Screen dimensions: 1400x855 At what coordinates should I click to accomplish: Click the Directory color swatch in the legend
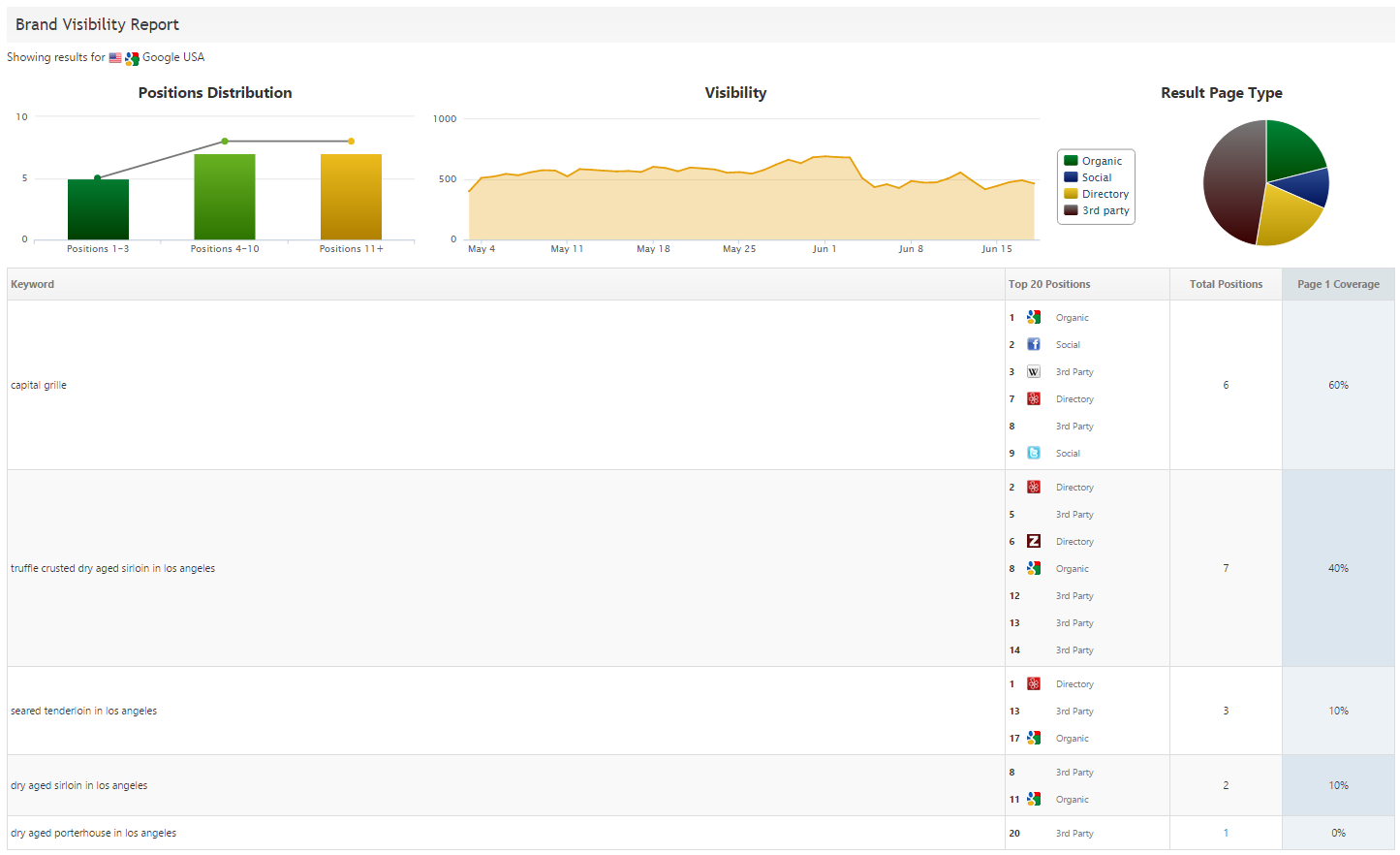click(1071, 194)
